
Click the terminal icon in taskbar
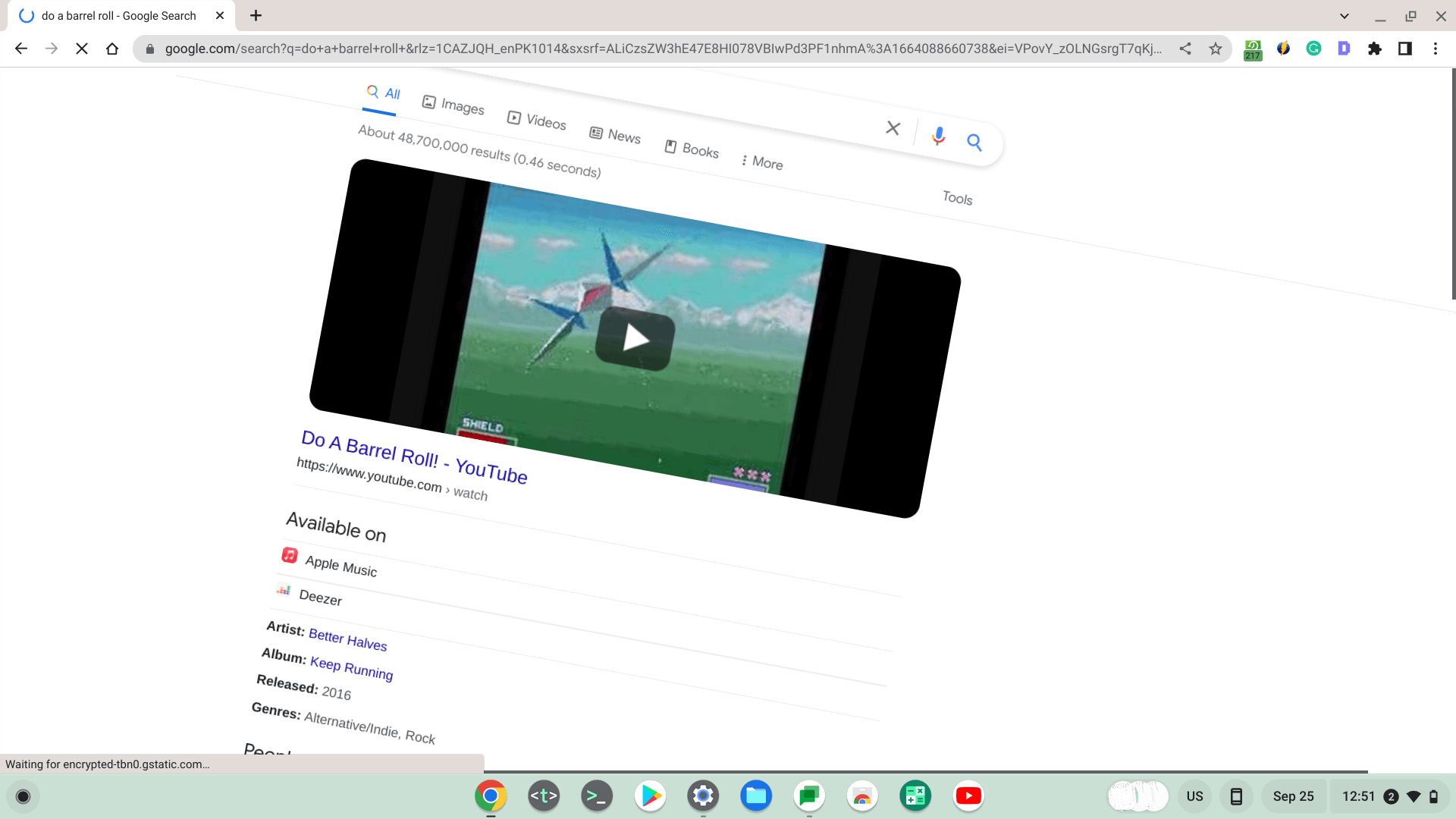[597, 795]
